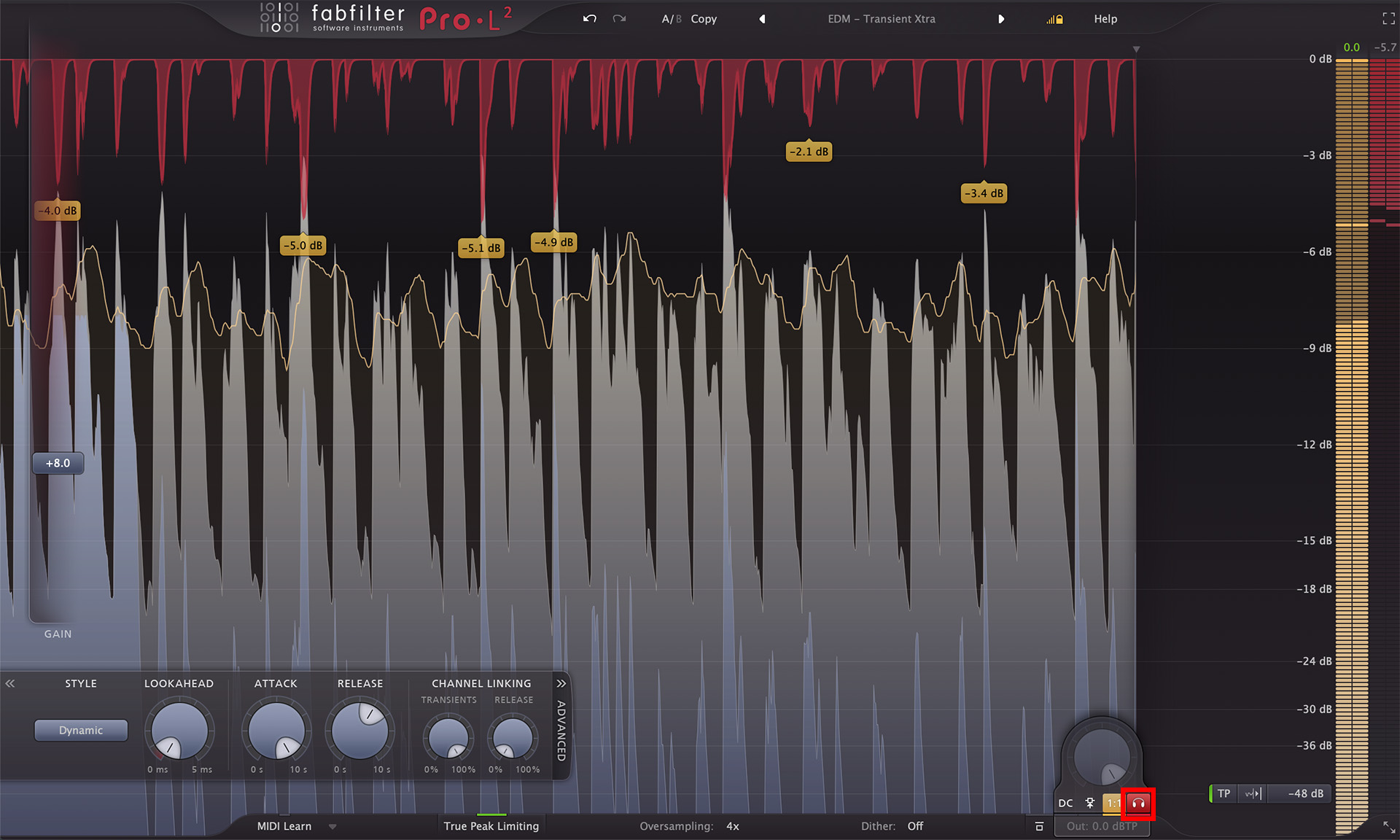Toggle the DC offset filter
Viewport: 1400px width, 840px height.
[1066, 803]
